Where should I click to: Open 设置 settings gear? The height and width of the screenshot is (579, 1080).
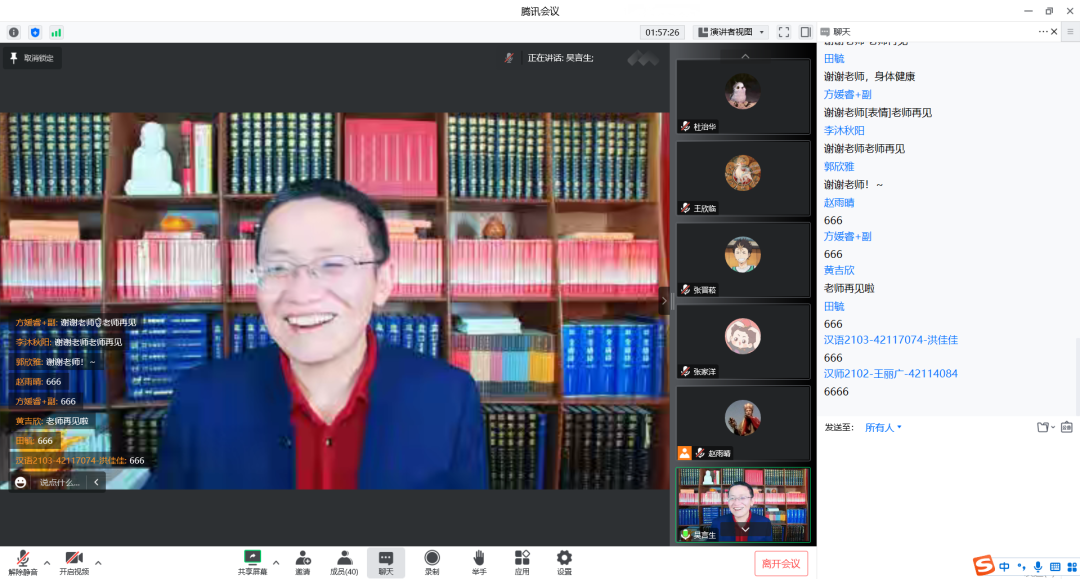pyautogui.click(x=564, y=562)
